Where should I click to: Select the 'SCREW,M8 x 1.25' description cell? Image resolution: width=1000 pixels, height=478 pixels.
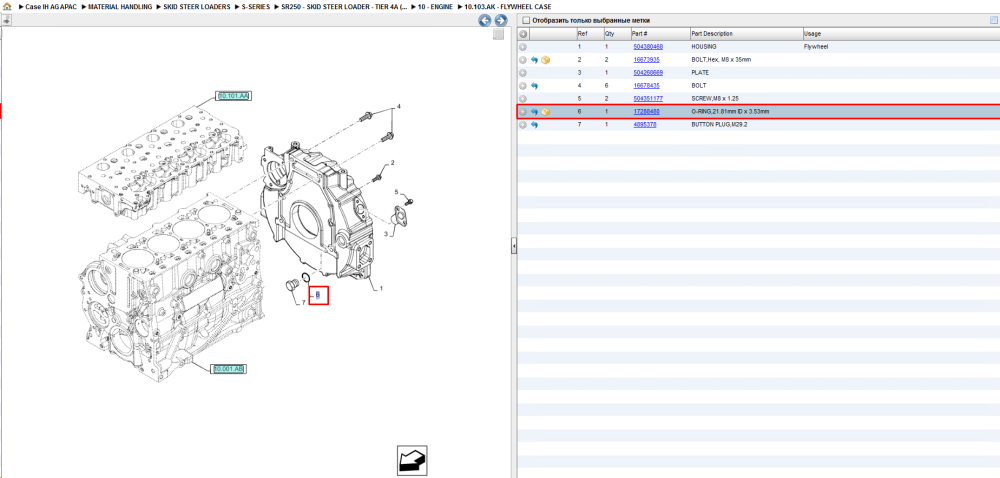716,99
